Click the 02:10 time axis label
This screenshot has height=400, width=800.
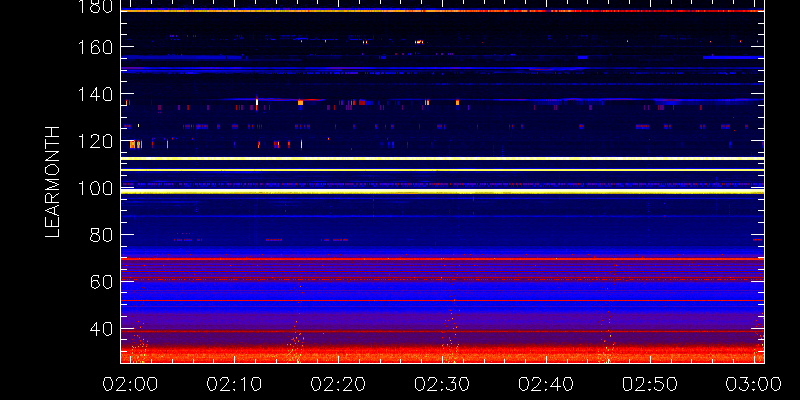tap(234, 384)
